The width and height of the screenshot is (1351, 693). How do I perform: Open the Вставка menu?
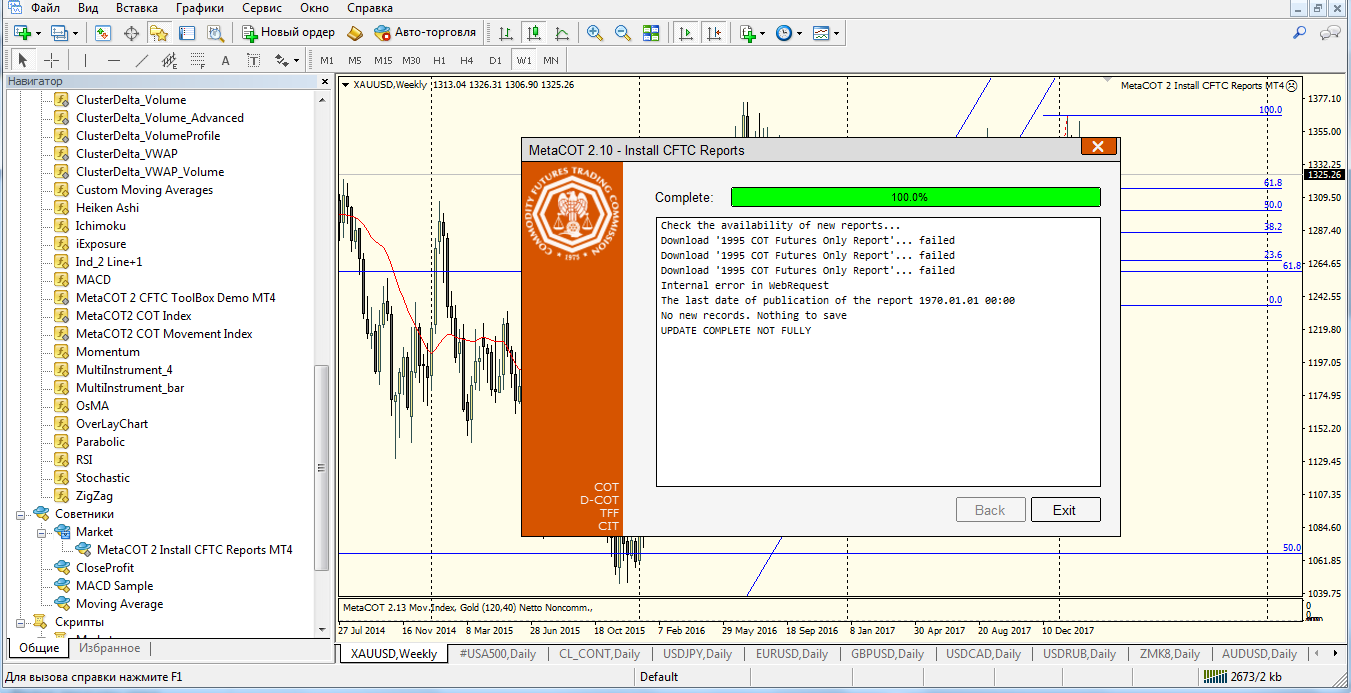(x=137, y=8)
